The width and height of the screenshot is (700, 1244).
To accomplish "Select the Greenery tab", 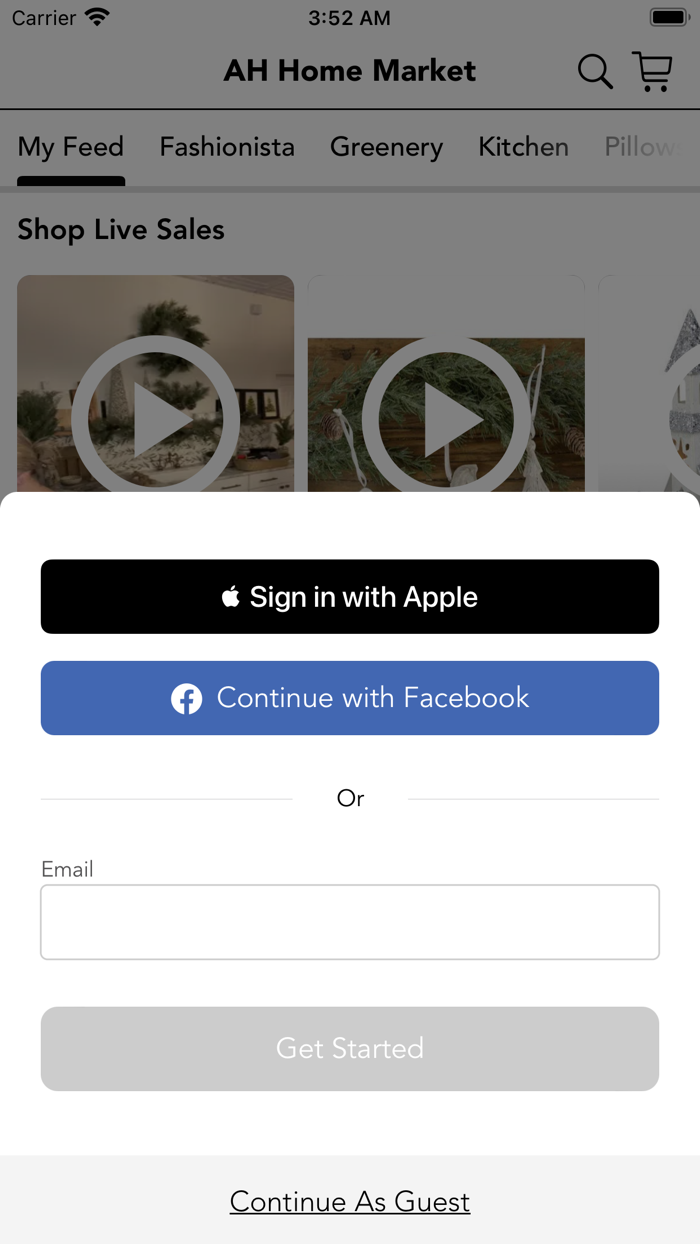I will (x=386, y=147).
